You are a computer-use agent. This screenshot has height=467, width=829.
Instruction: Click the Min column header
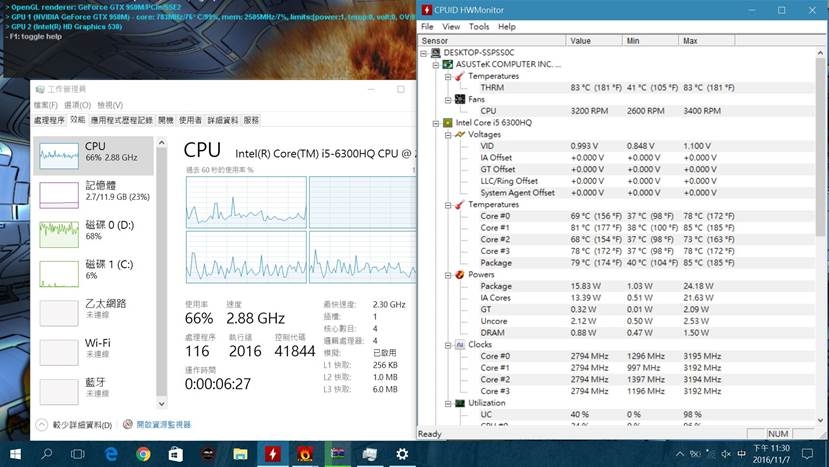click(650, 41)
